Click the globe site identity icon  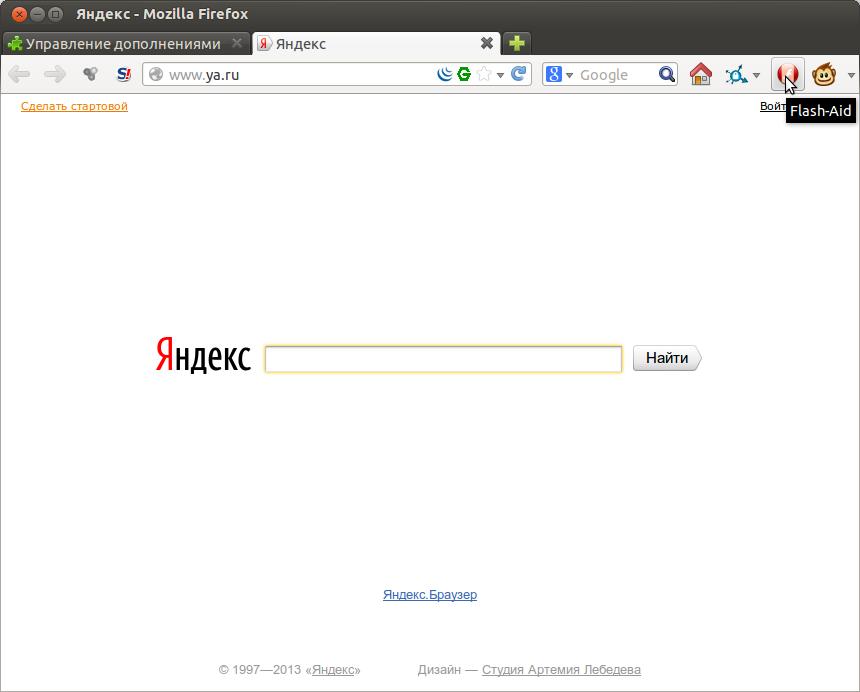(156, 74)
